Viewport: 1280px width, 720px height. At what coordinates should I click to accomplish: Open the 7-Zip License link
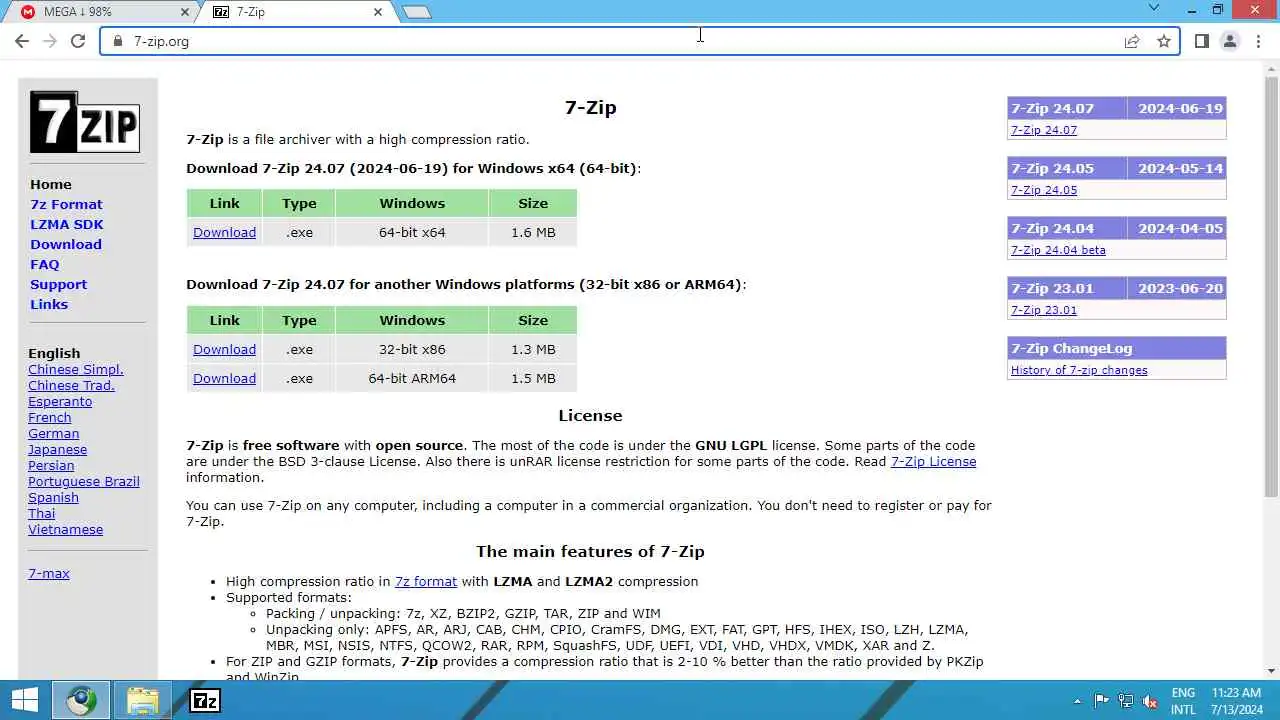click(933, 461)
